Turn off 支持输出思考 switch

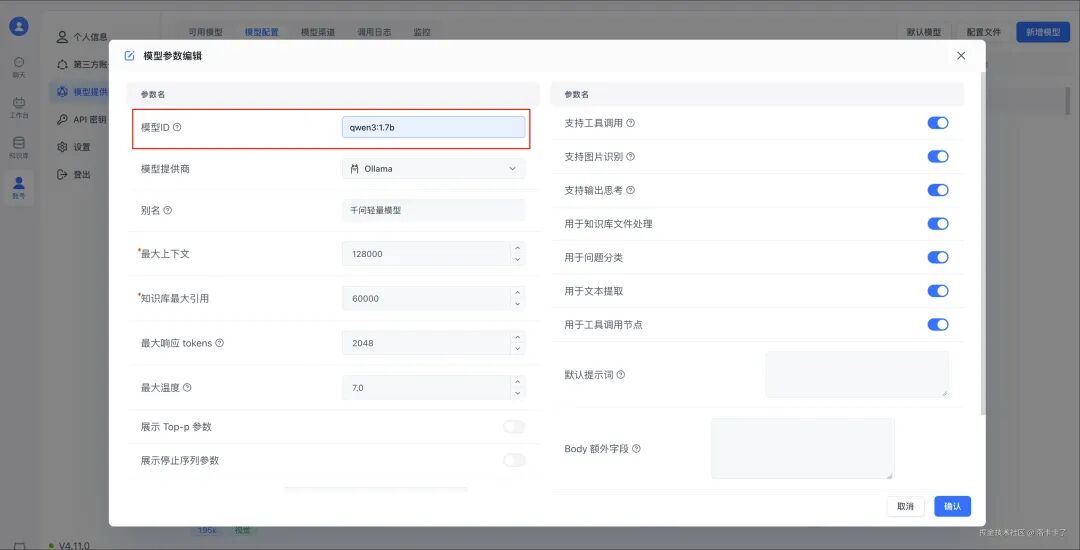click(937, 190)
